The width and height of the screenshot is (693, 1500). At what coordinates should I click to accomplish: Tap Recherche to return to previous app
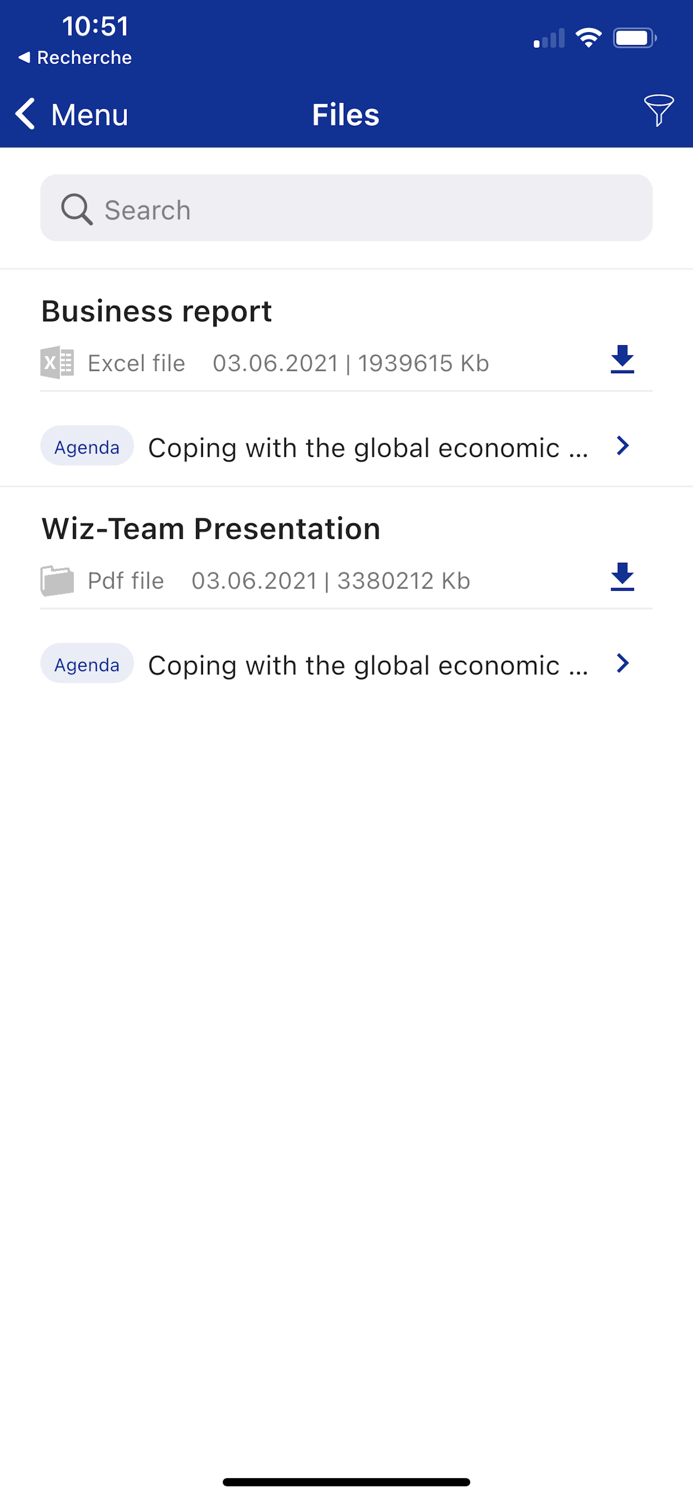click(x=72, y=58)
